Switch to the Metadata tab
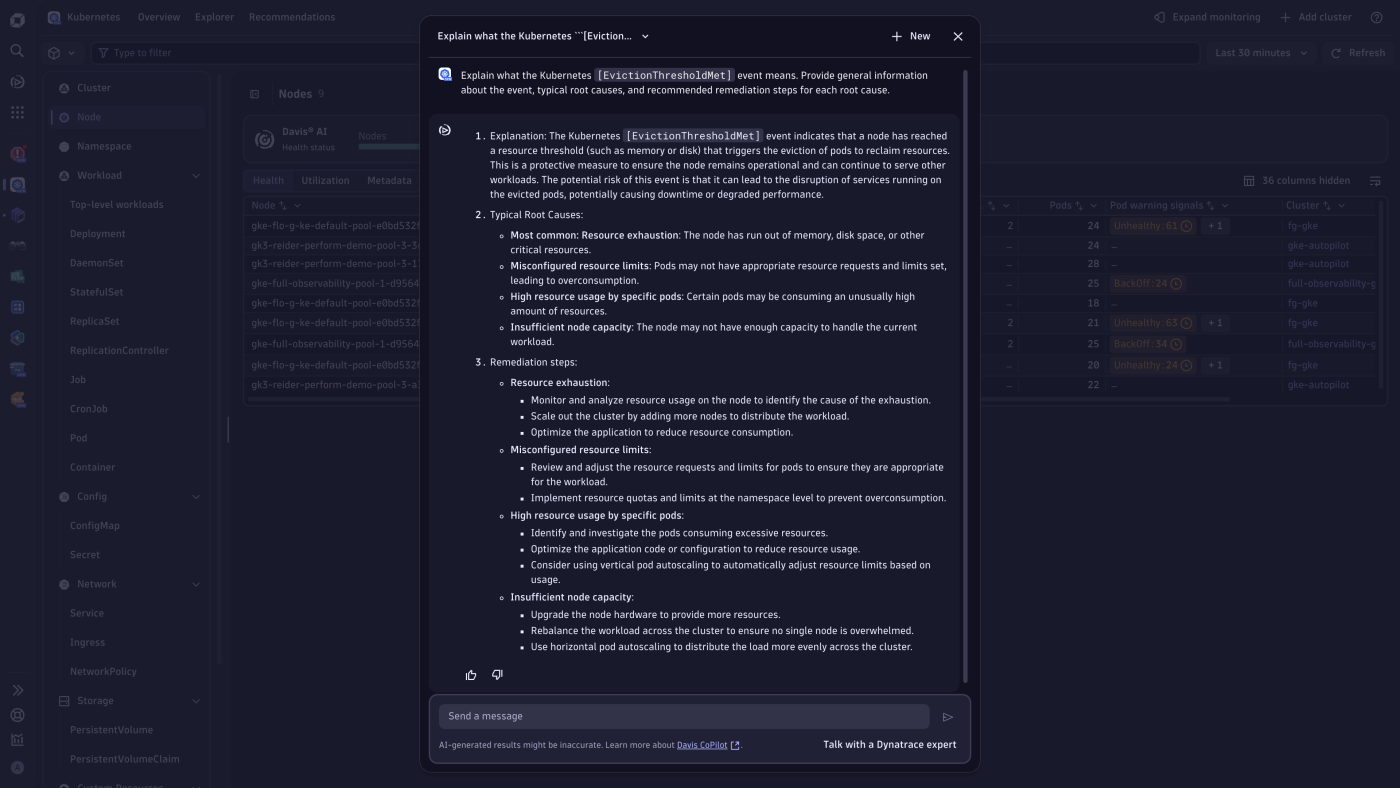Screen dimensions: 1400x788 point(389,181)
